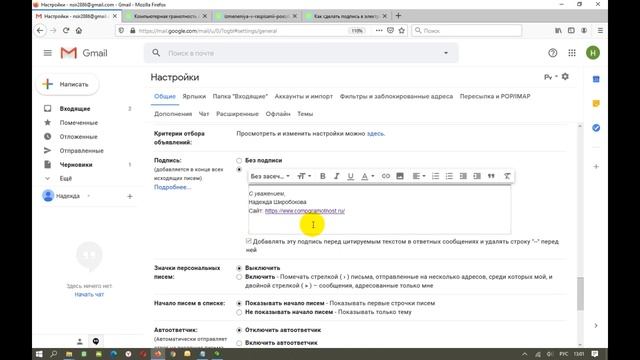Show hidden tray icons chevron
The image size is (640, 360).
(524, 354)
